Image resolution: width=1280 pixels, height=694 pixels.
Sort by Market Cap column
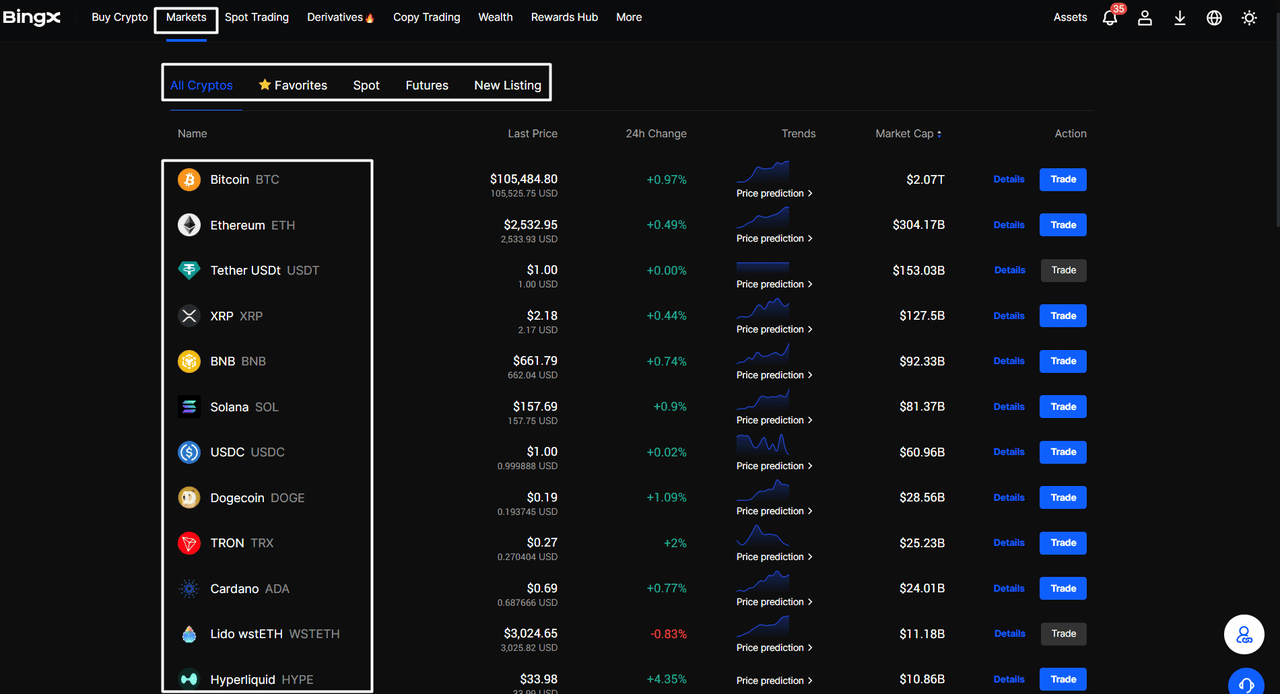(x=909, y=134)
